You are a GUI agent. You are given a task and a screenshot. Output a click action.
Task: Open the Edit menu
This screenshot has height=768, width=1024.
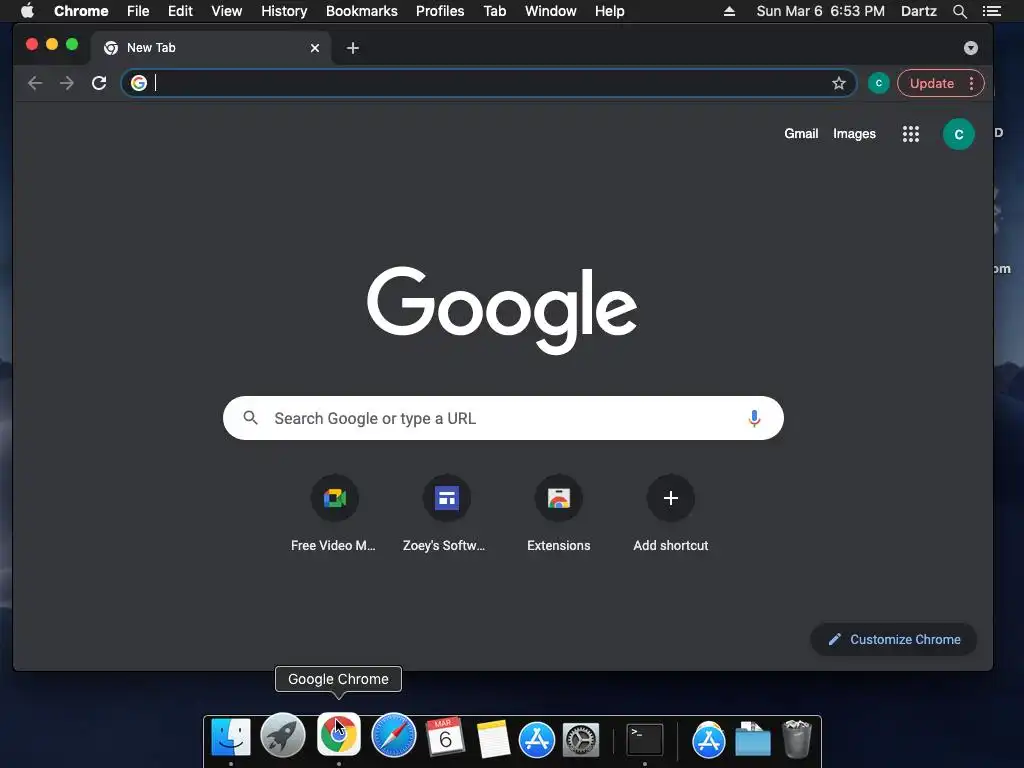pos(180,11)
